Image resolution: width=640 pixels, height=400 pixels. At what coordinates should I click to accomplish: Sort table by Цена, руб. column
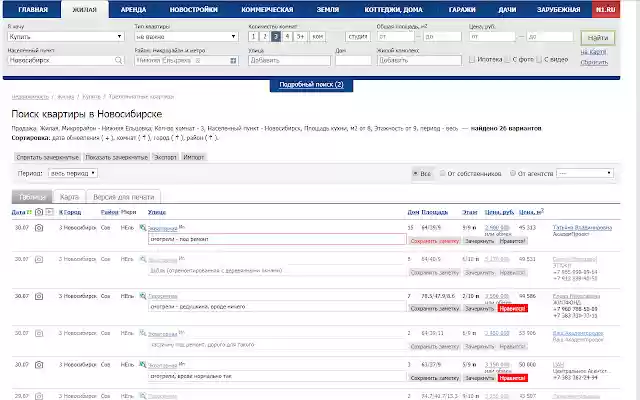click(499, 212)
